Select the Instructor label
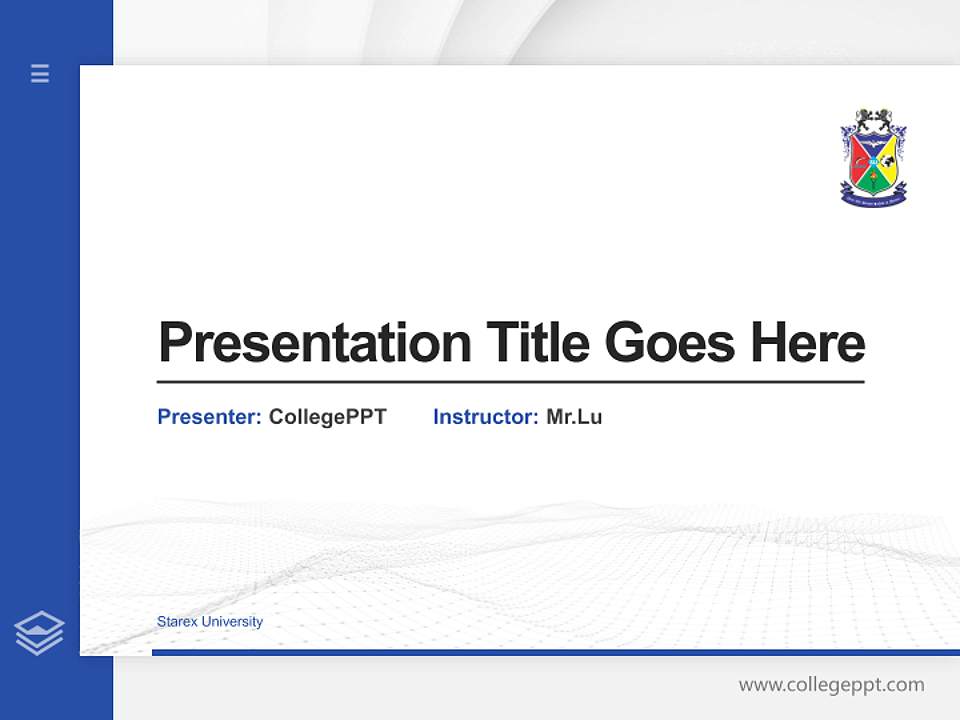 [483, 417]
